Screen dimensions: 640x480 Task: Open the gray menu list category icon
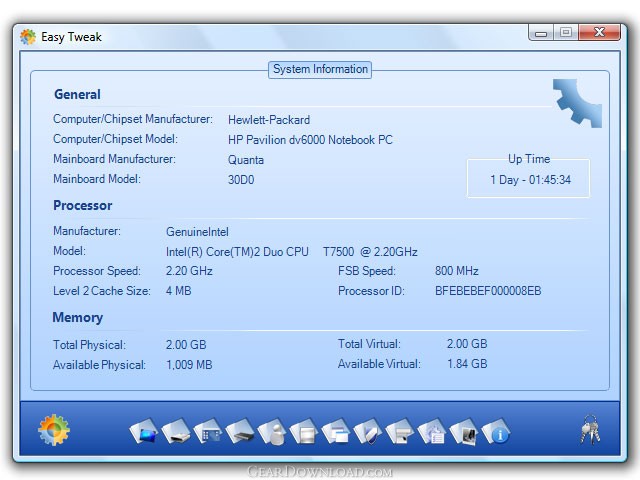[304, 431]
